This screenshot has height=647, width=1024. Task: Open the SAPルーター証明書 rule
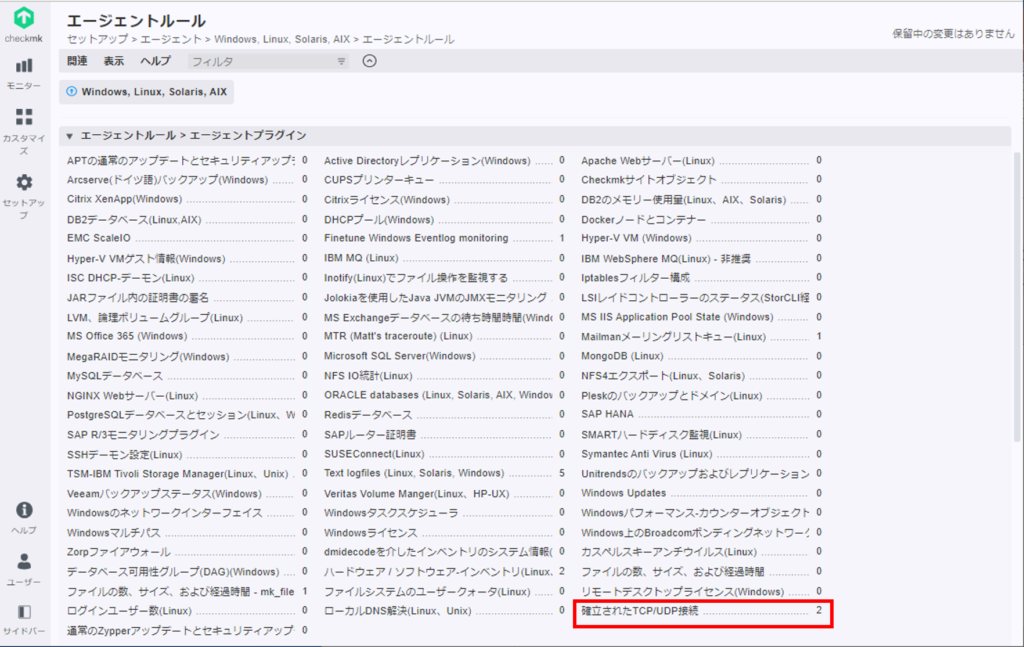(370, 435)
